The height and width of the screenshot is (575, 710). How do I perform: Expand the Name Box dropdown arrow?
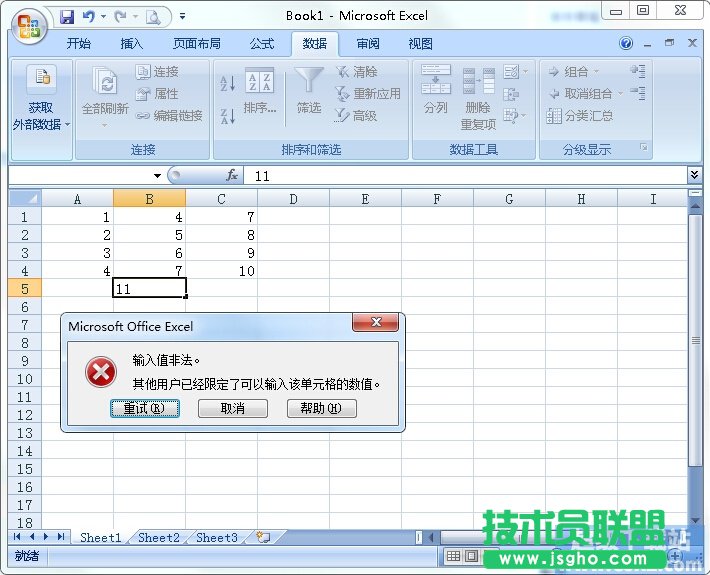157,176
